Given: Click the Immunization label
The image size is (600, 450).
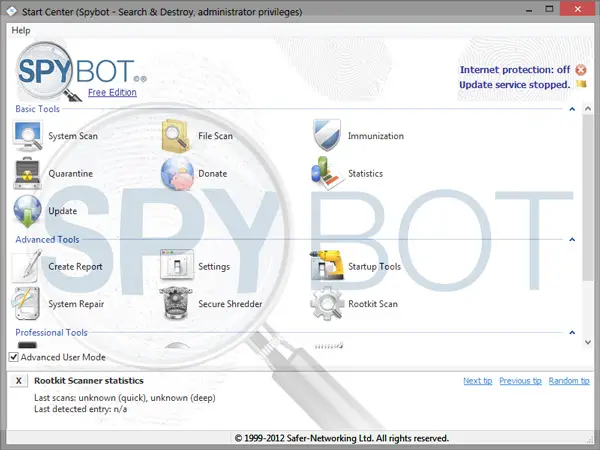Looking at the screenshot, I should [x=376, y=136].
